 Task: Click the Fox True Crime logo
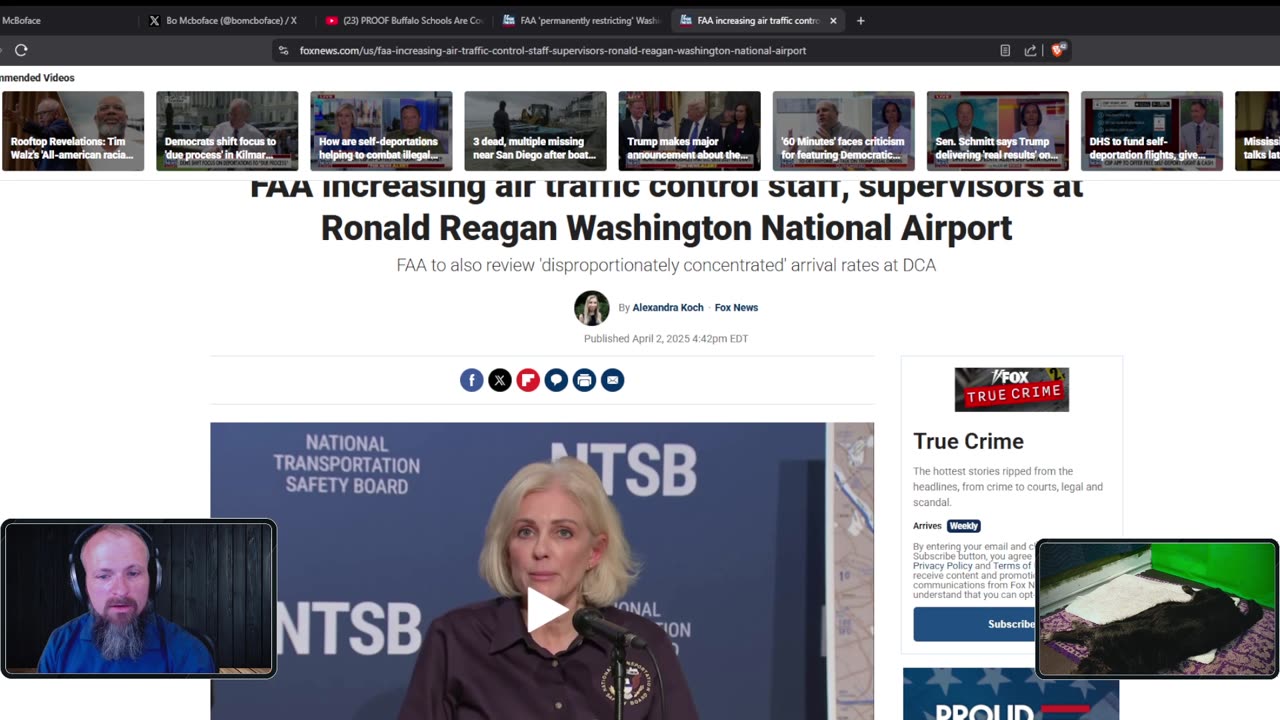1011,390
